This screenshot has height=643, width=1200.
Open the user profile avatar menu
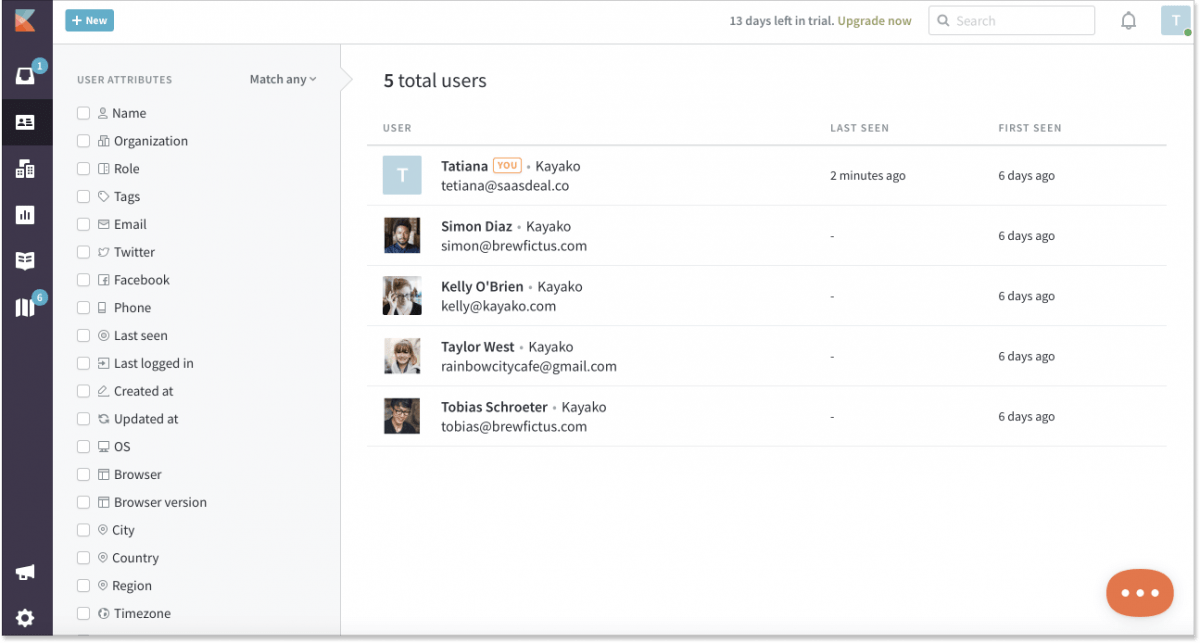(x=1175, y=21)
